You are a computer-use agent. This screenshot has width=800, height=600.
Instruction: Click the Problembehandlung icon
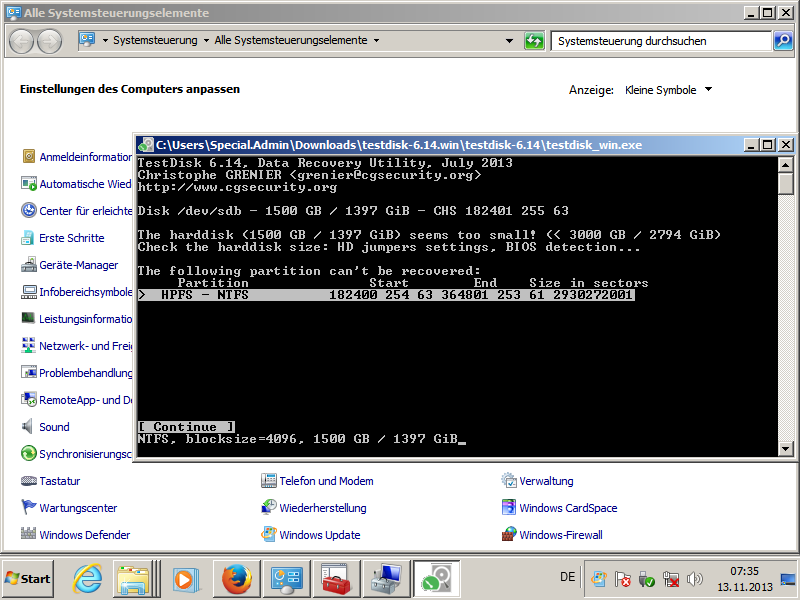(x=29, y=372)
